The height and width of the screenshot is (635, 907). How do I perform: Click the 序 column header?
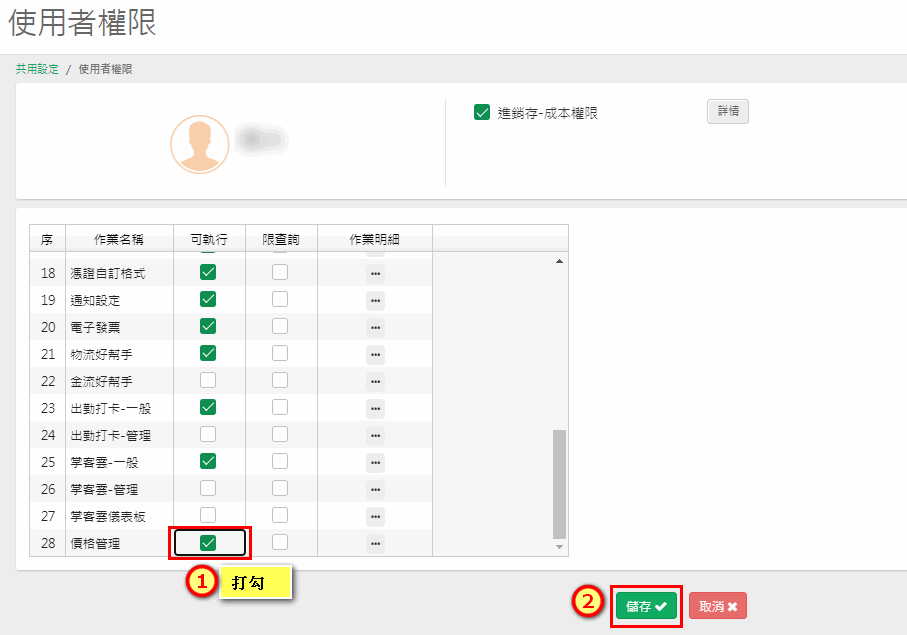pyautogui.click(x=47, y=239)
